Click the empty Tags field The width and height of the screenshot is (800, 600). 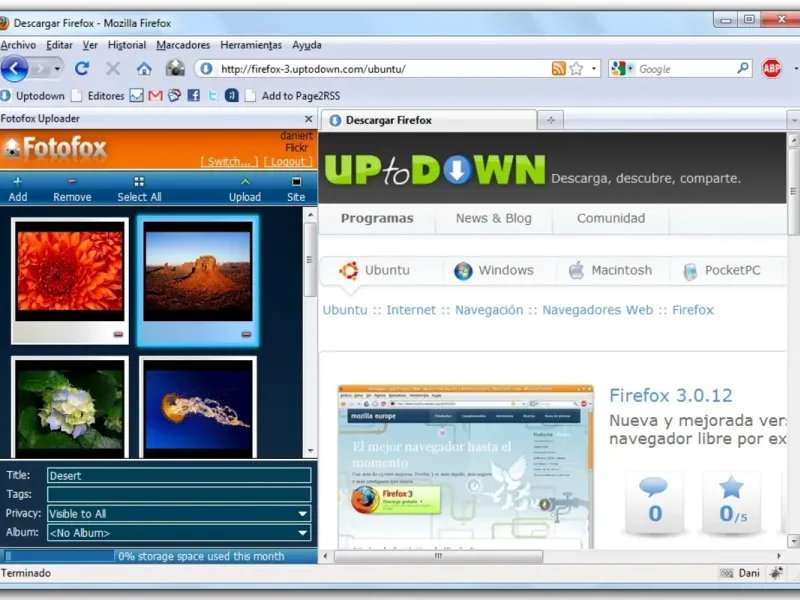click(x=179, y=494)
